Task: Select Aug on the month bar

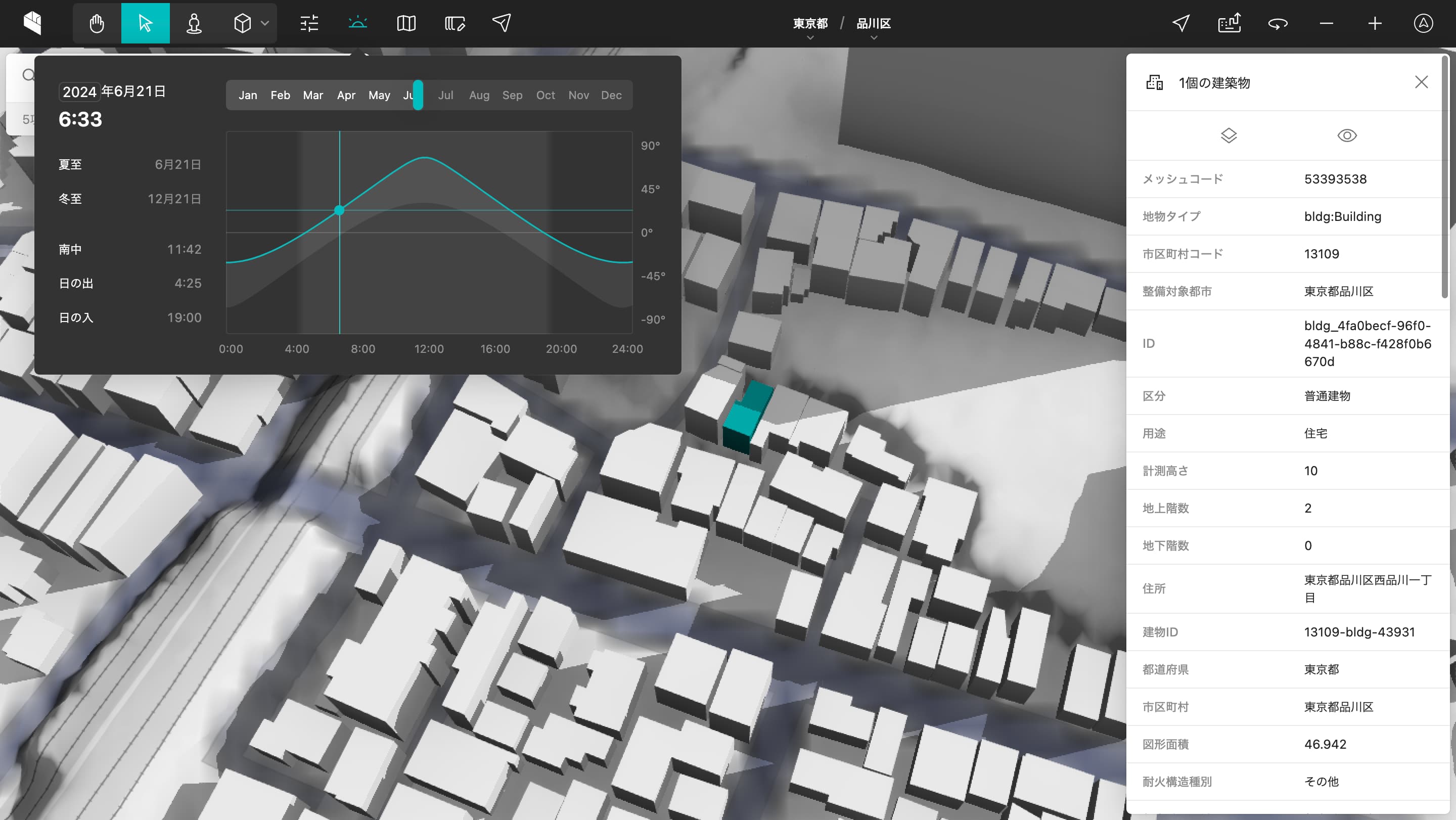Action: tap(479, 95)
